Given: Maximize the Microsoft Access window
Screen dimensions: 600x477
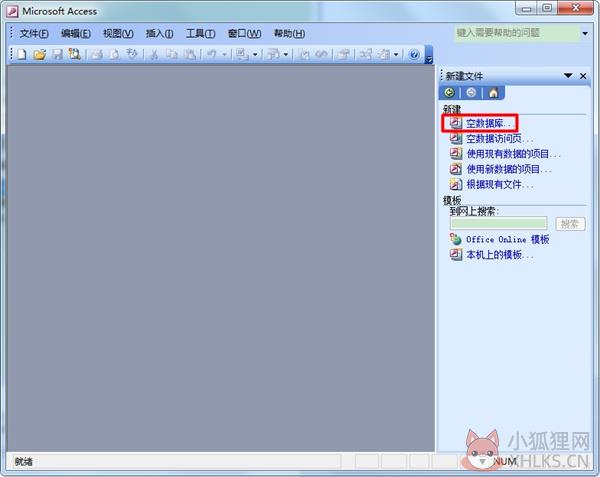Looking at the screenshot, I should [548, 8].
